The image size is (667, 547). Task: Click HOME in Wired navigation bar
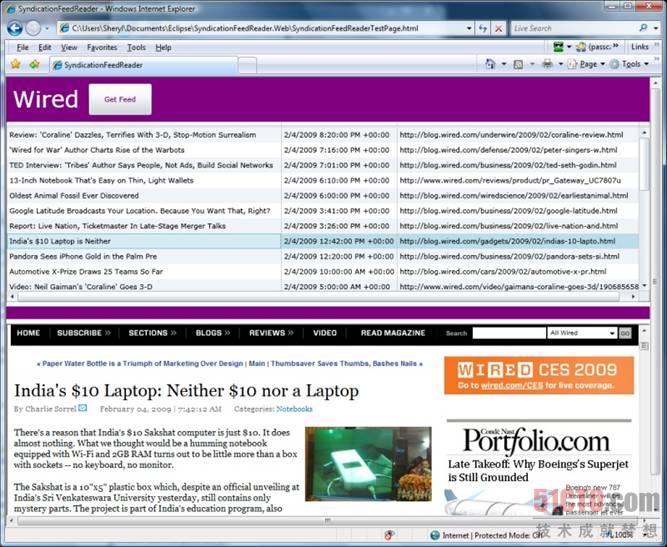coord(29,333)
